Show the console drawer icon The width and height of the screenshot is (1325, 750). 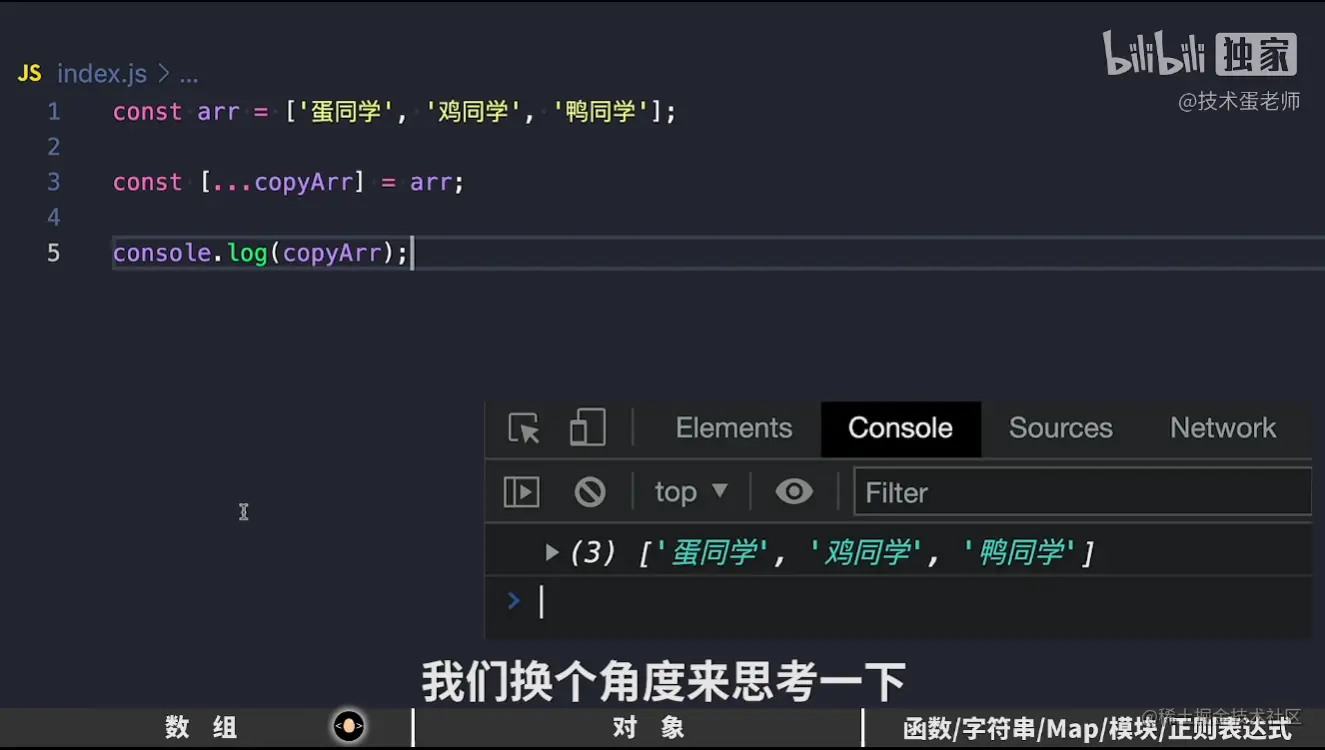(521, 491)
